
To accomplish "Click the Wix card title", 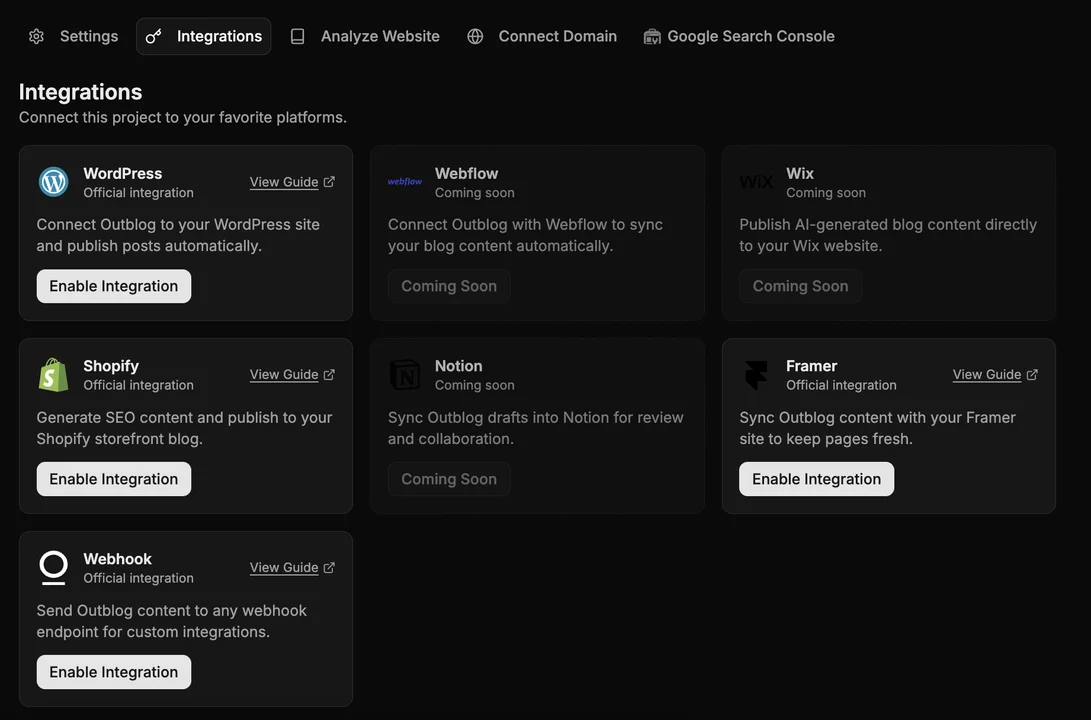I will (799, 173).
